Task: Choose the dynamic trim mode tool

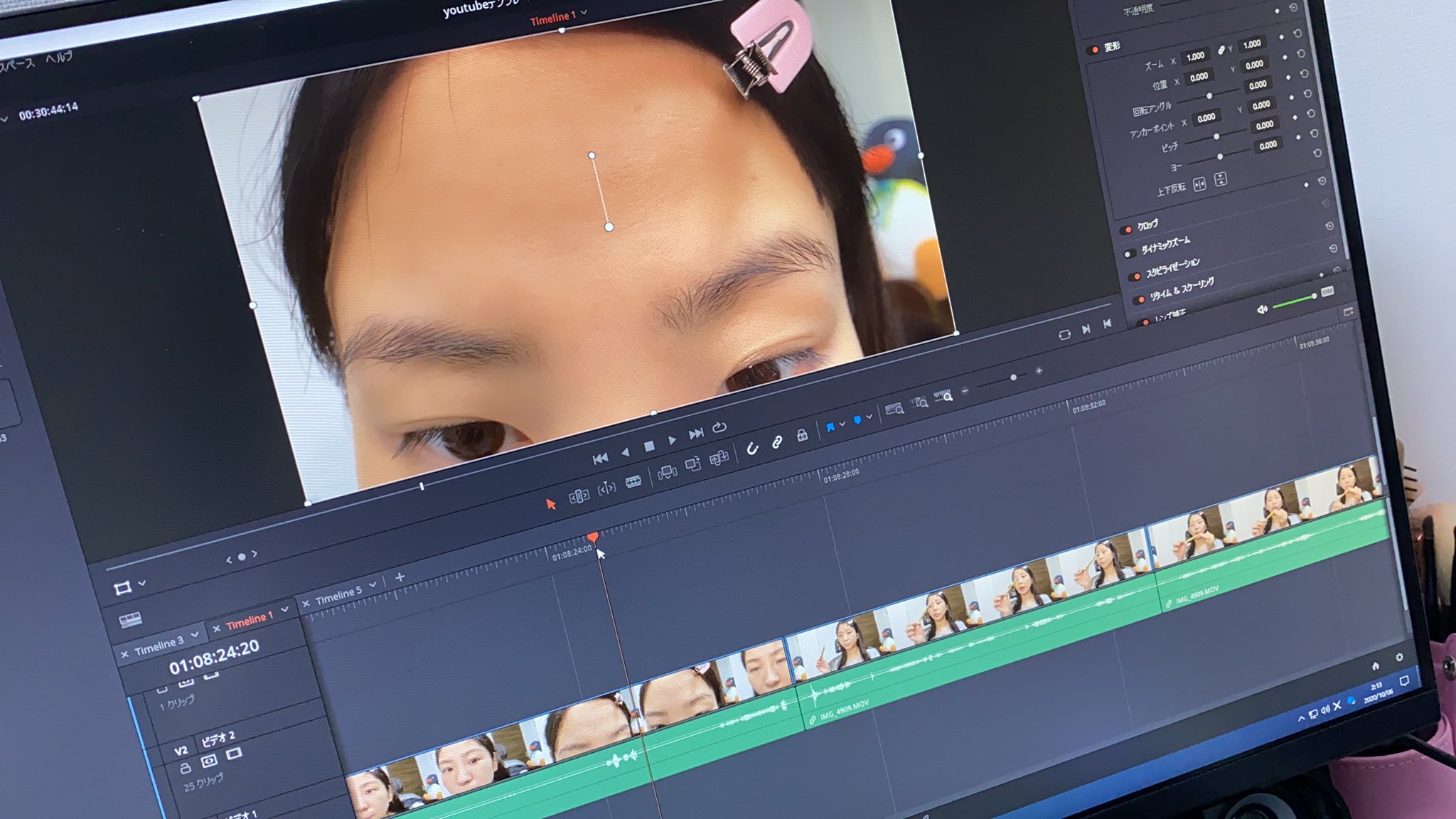Action: (606, 488)
